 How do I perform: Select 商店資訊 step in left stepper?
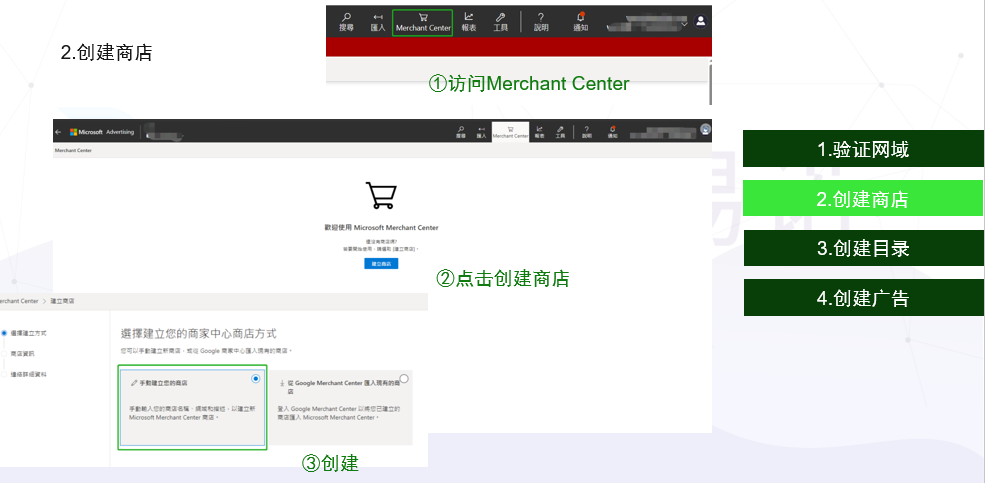(x=18, y=354)
